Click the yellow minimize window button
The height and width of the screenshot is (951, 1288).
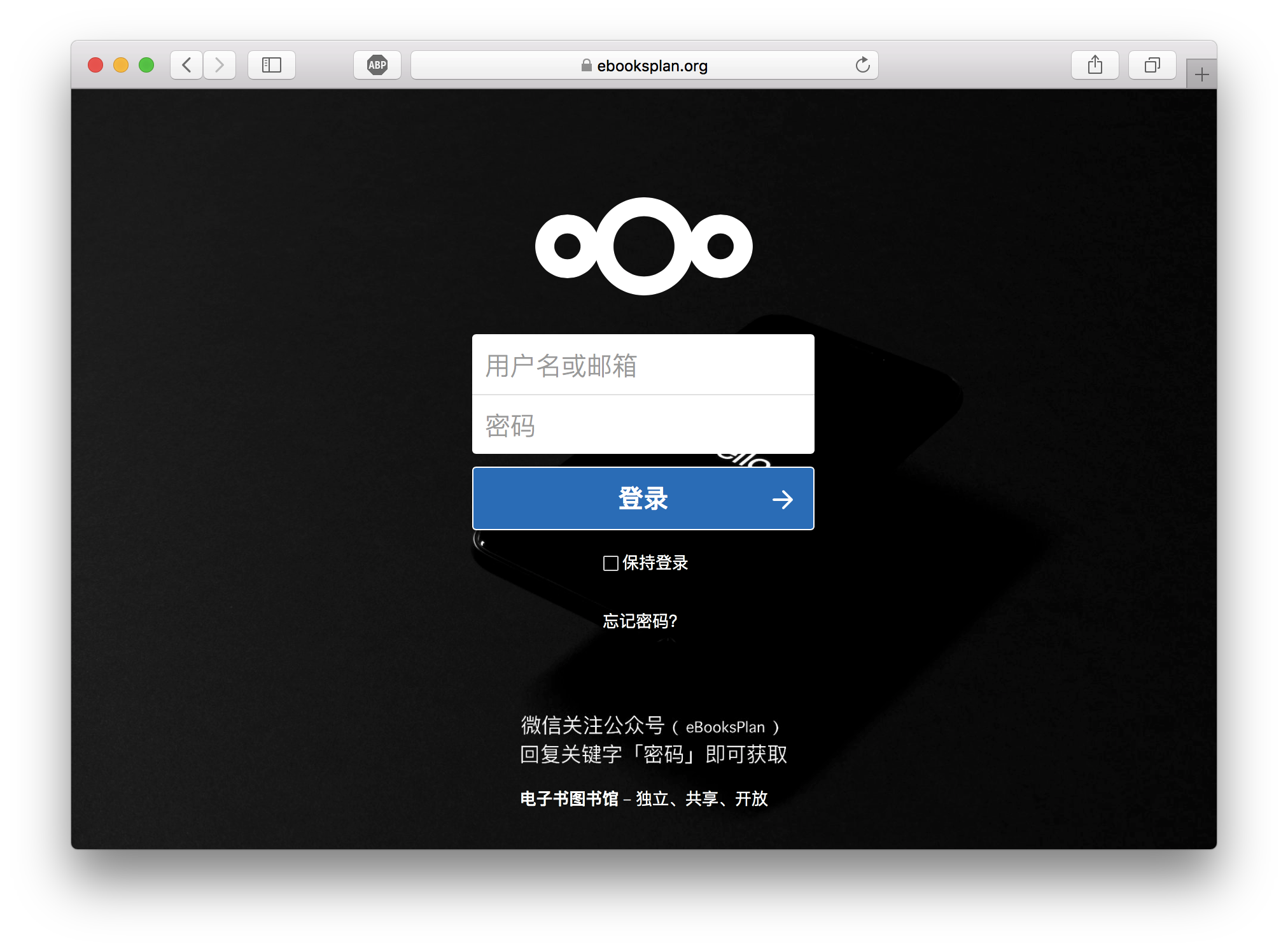click(121, 65)
